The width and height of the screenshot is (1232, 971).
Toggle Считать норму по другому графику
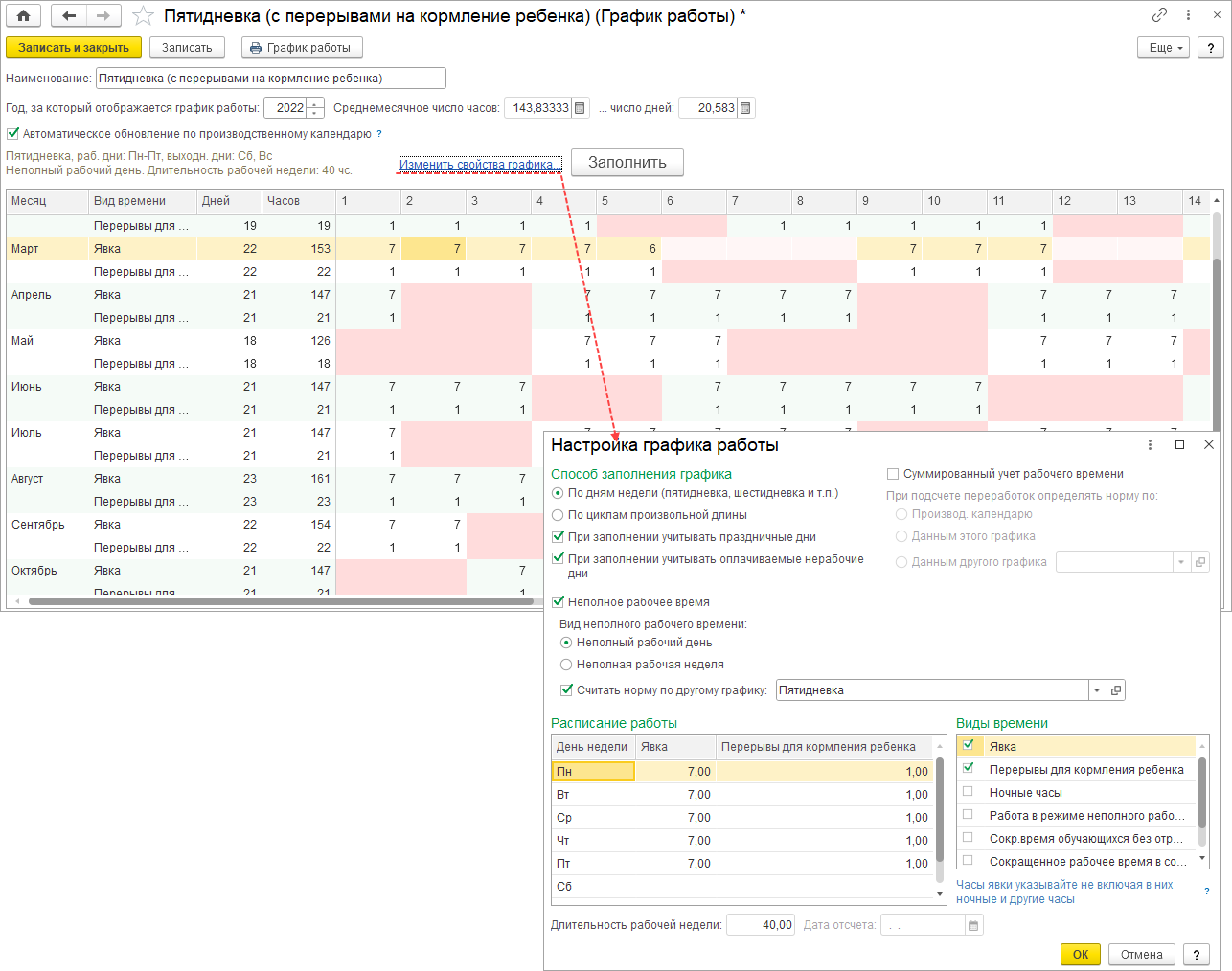tap(566, 690)
